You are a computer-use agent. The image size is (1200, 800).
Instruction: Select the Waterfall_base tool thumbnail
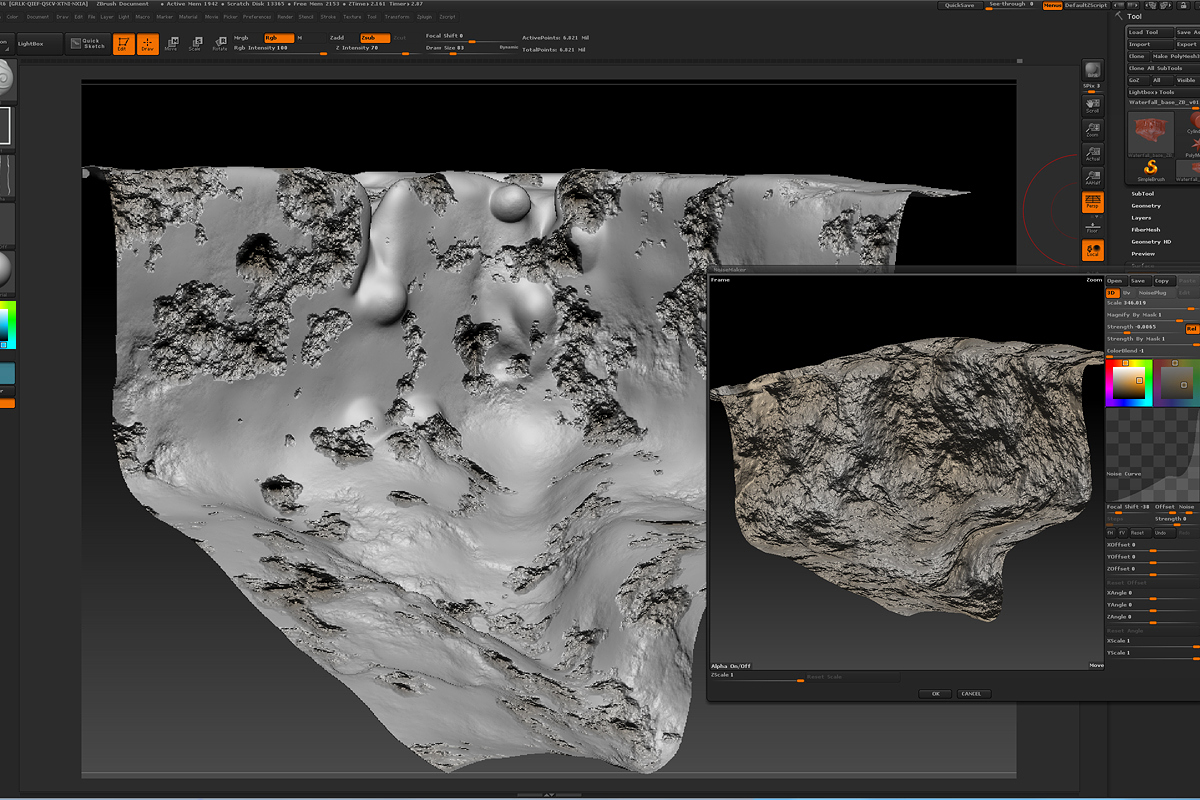click(x=1150, y=133)
